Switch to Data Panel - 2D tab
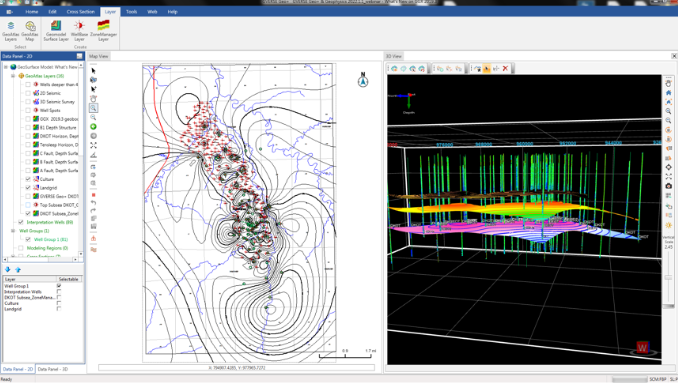The height and width of the screenshot is (383, 678). (x=18, y=369)
